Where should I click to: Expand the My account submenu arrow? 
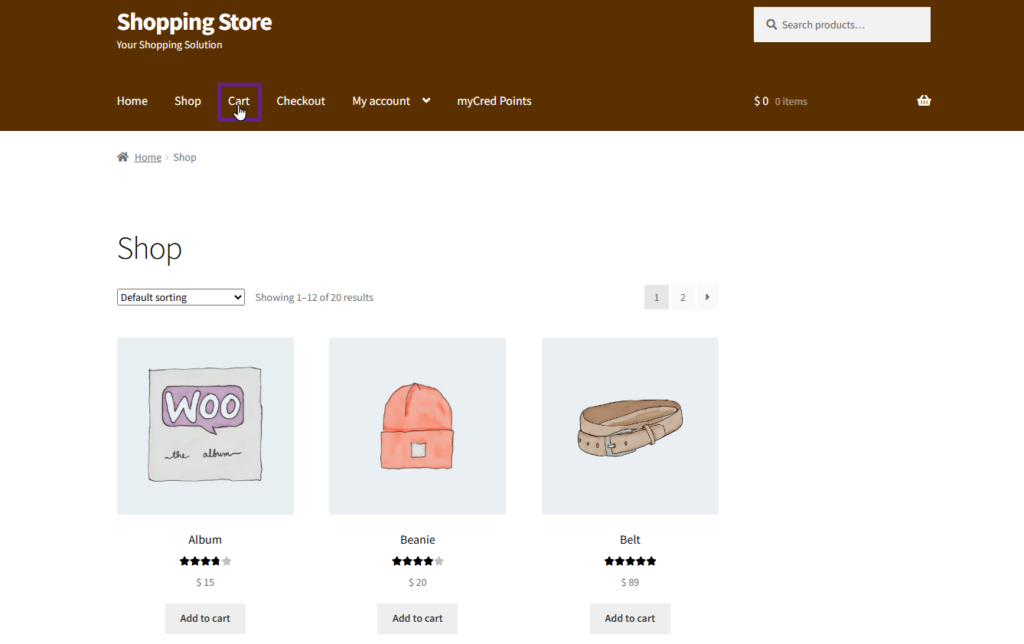coord(426,101)
